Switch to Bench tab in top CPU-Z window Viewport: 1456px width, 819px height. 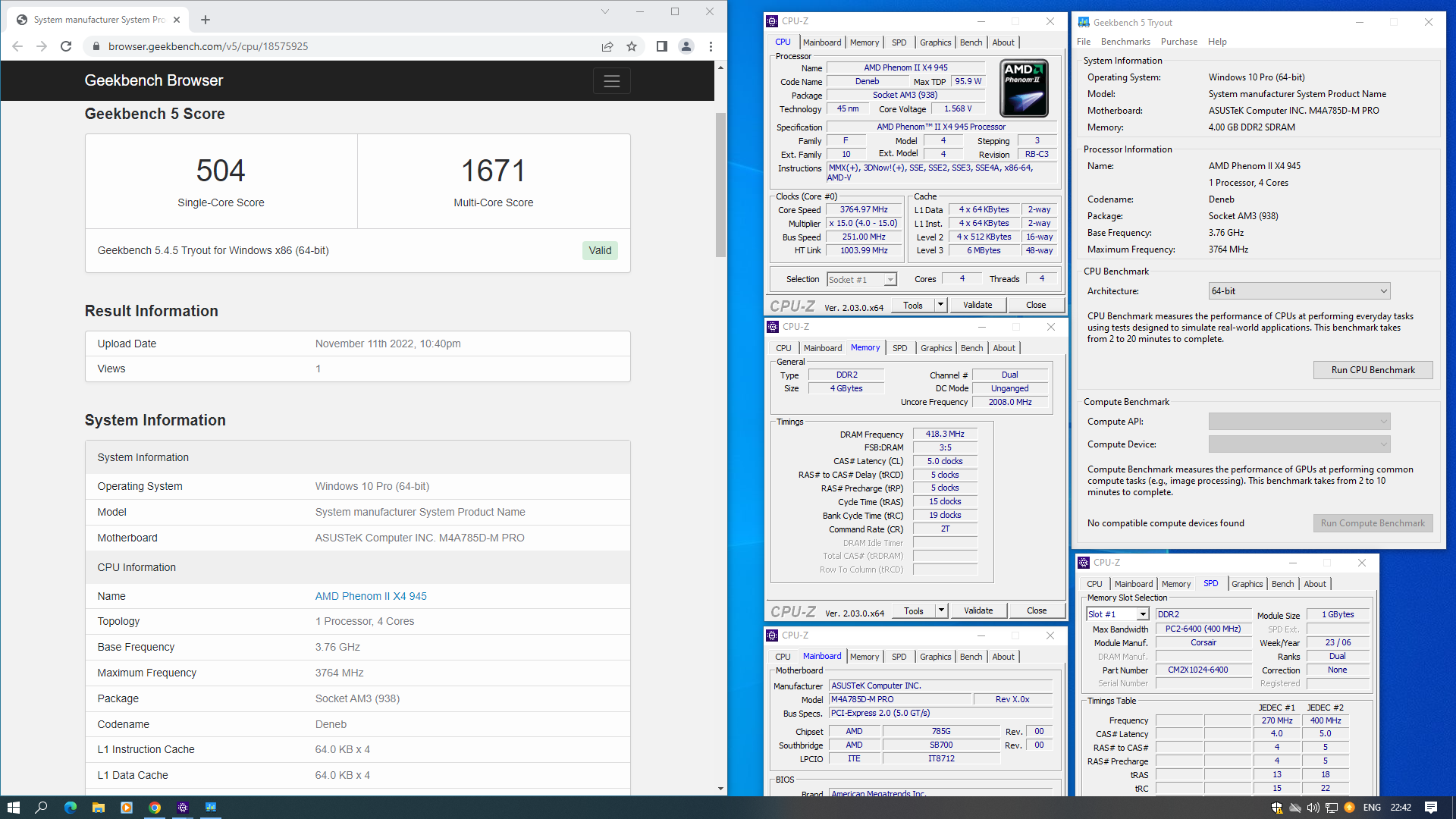(971, 42)
